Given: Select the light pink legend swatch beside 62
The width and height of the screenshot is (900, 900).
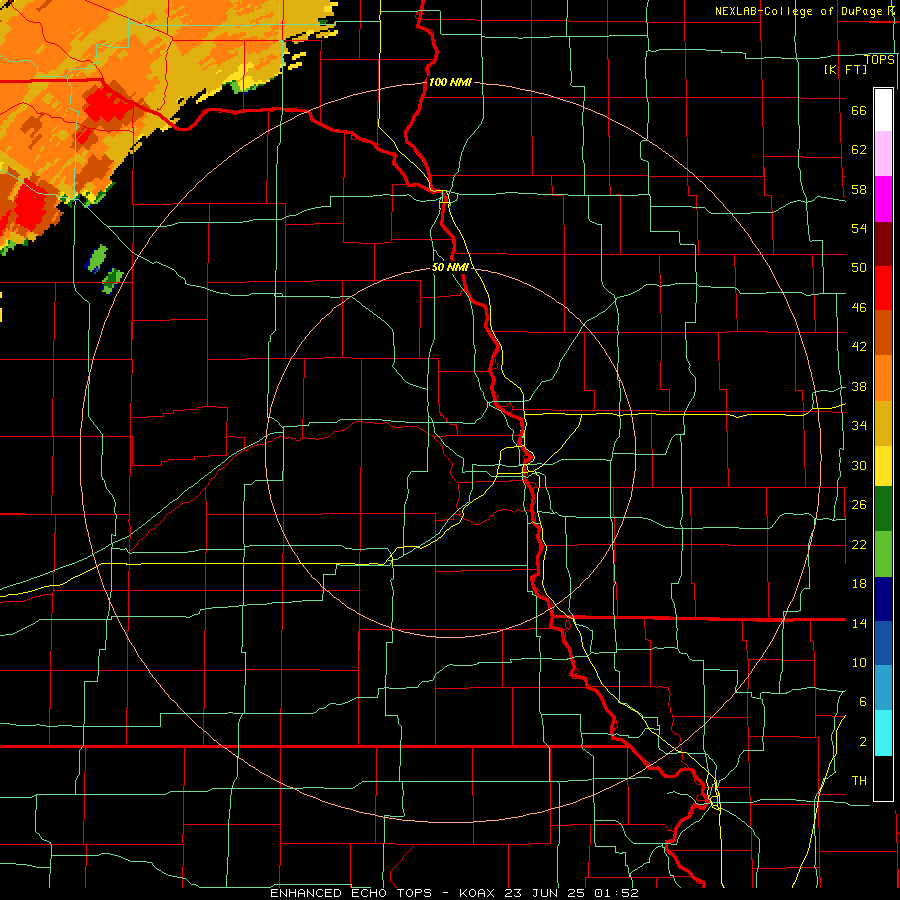Looking at the screenshot, I should [x=883, y=153].
